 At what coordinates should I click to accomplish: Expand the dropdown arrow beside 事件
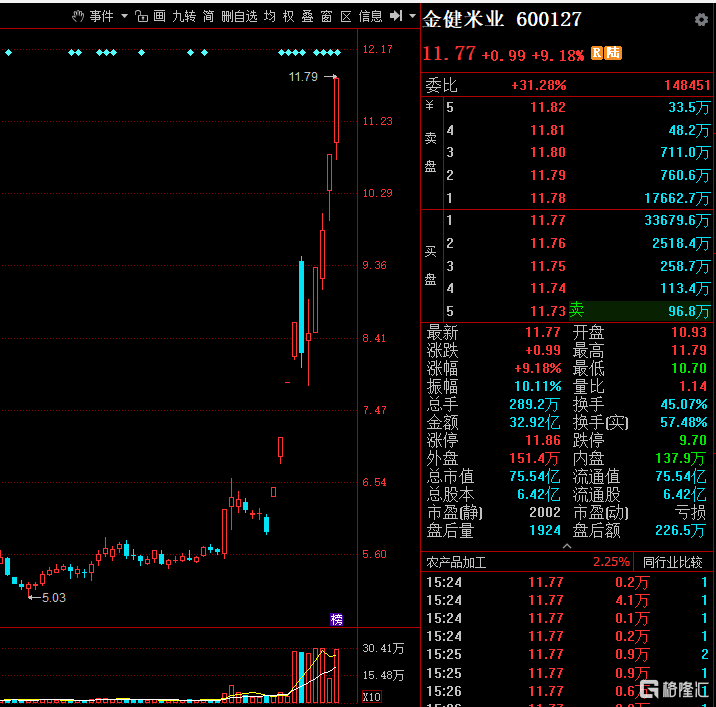coord(124,16)
